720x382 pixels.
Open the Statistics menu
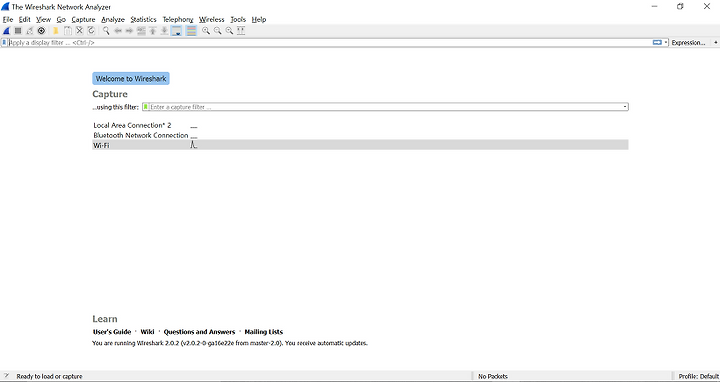[143, 19]
